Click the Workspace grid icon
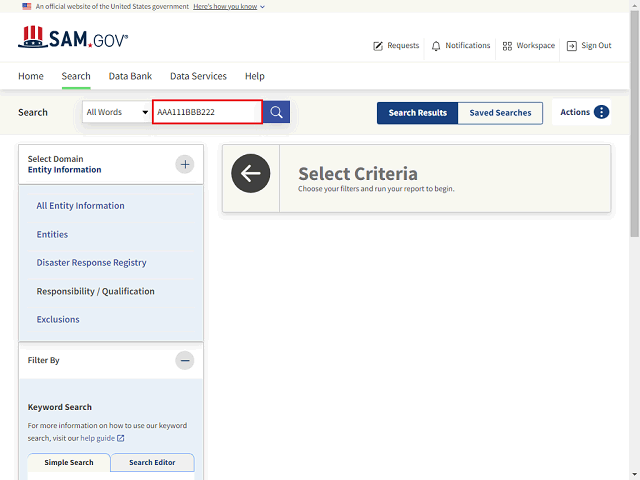640x480 pixels. coord(507,46)
